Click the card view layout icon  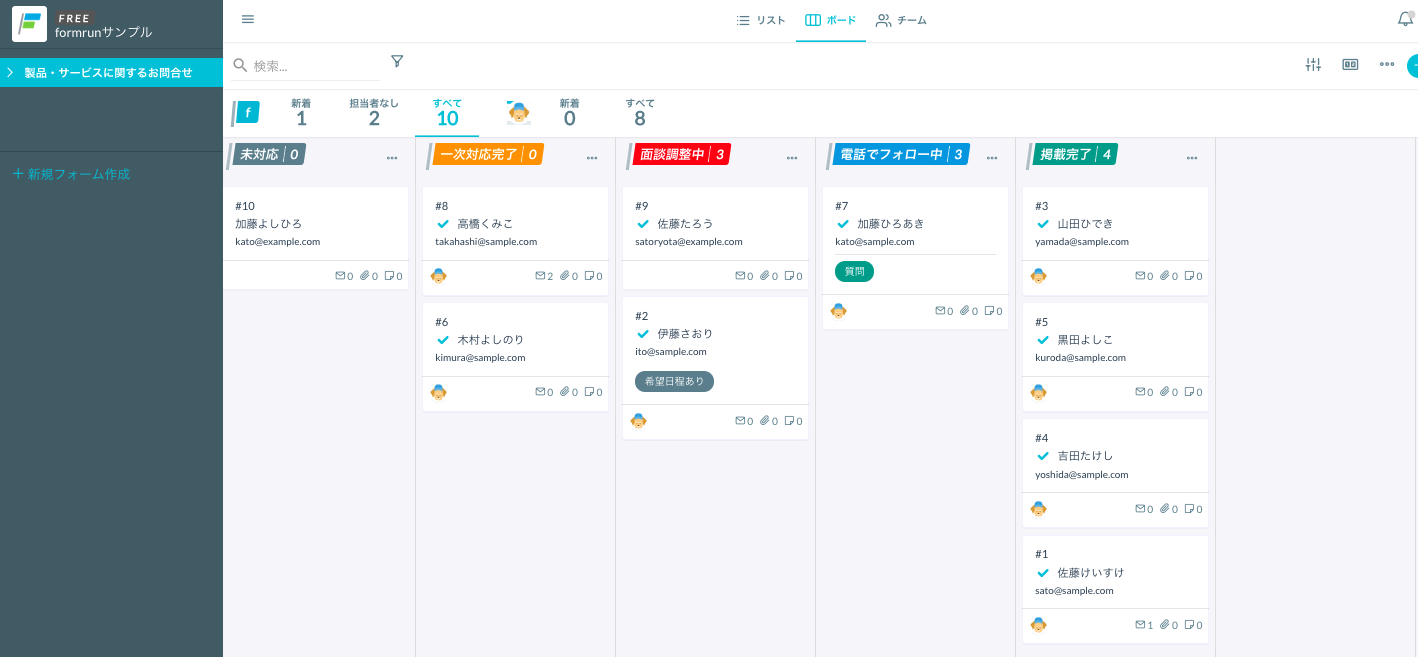[1350, 63]
